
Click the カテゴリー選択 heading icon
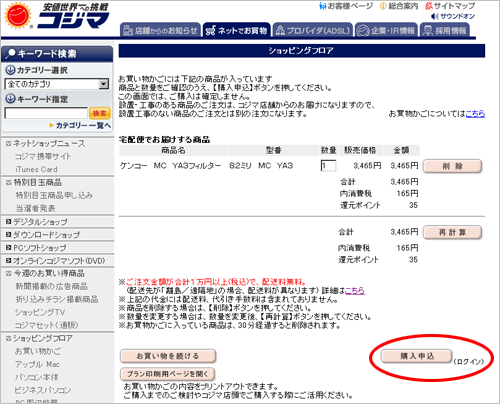(10, 70)
